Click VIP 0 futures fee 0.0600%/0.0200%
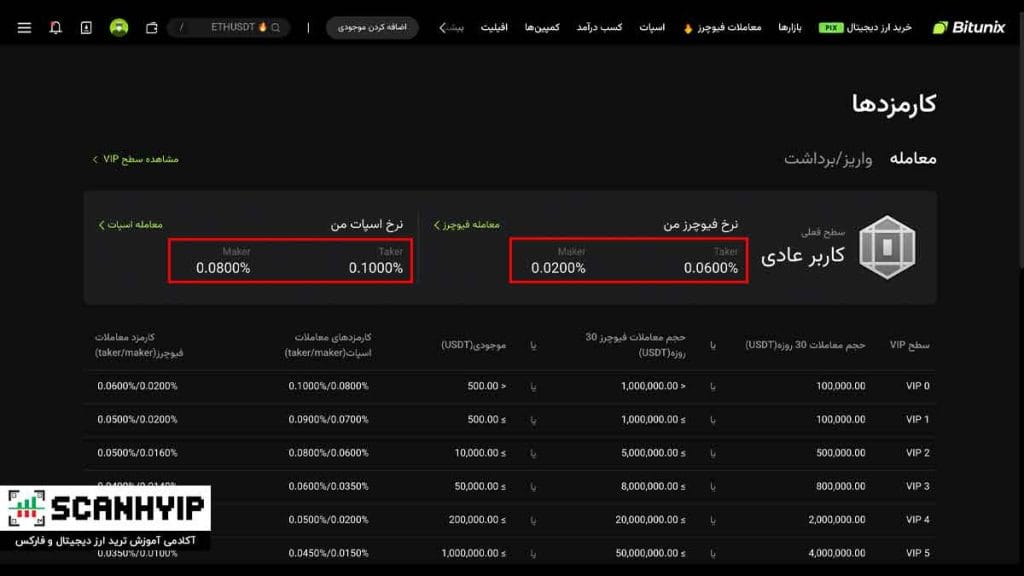1024x576 pixels. coord(137,386)
